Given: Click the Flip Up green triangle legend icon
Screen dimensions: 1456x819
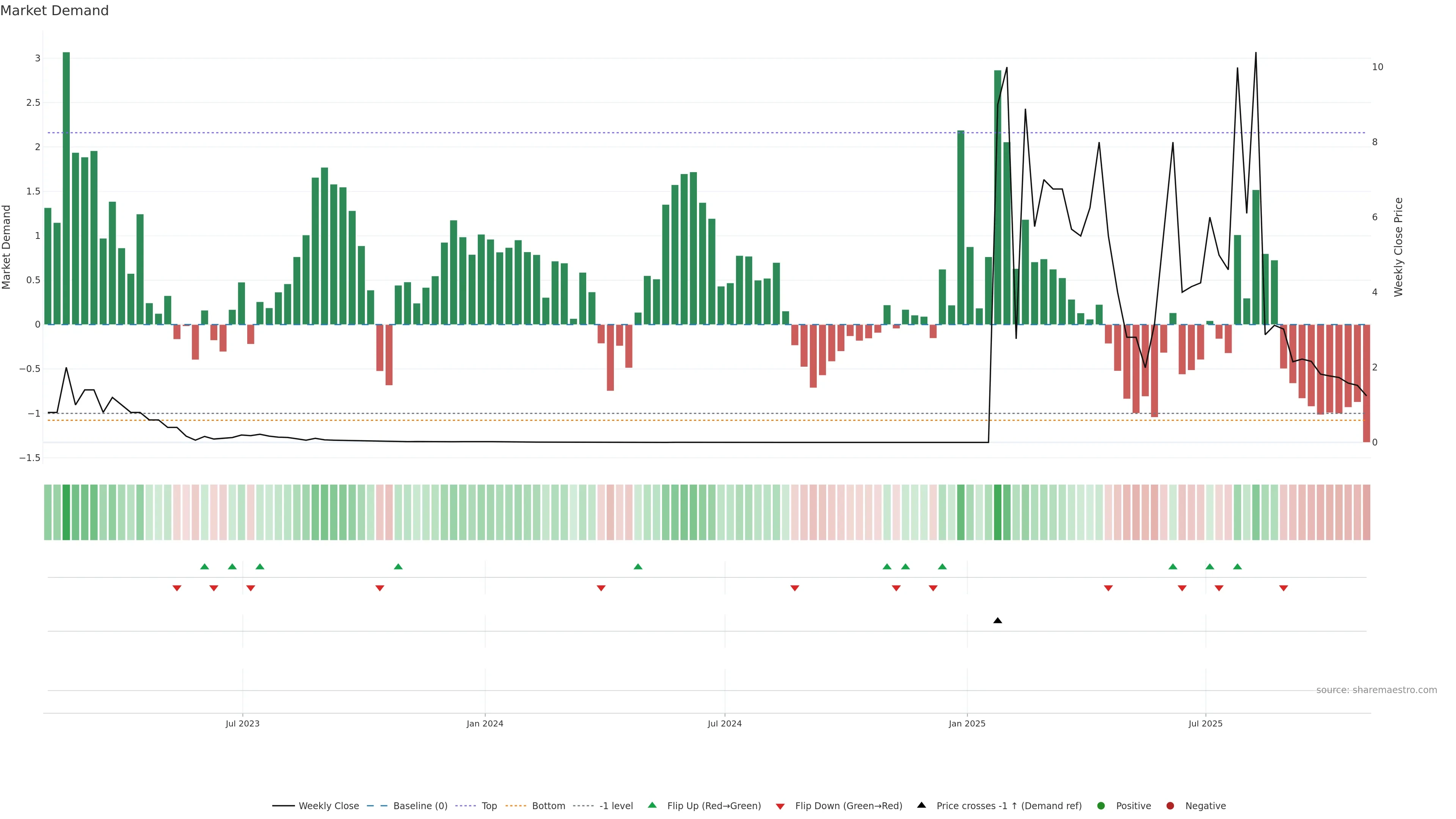Looking at the screenshot, I should click(652, 805).
